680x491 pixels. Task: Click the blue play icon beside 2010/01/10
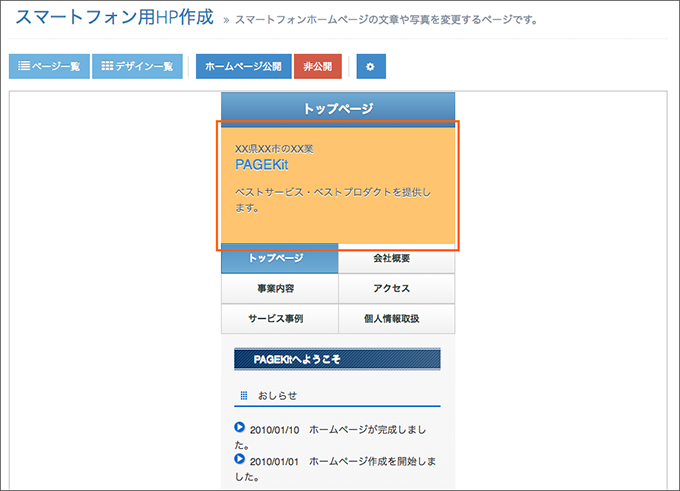pos(239,427)
